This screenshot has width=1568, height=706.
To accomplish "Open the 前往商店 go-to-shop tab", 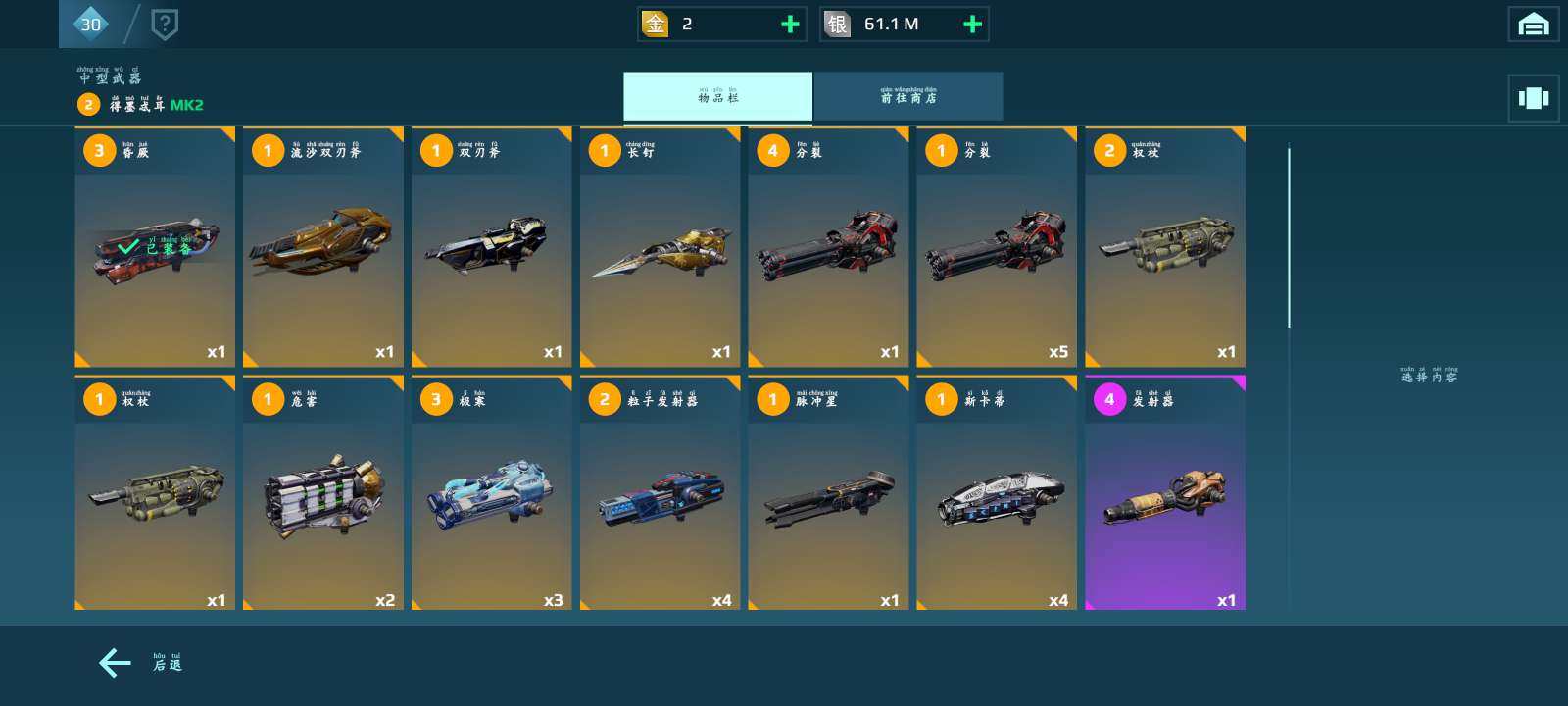I will (x=908, y=96).
